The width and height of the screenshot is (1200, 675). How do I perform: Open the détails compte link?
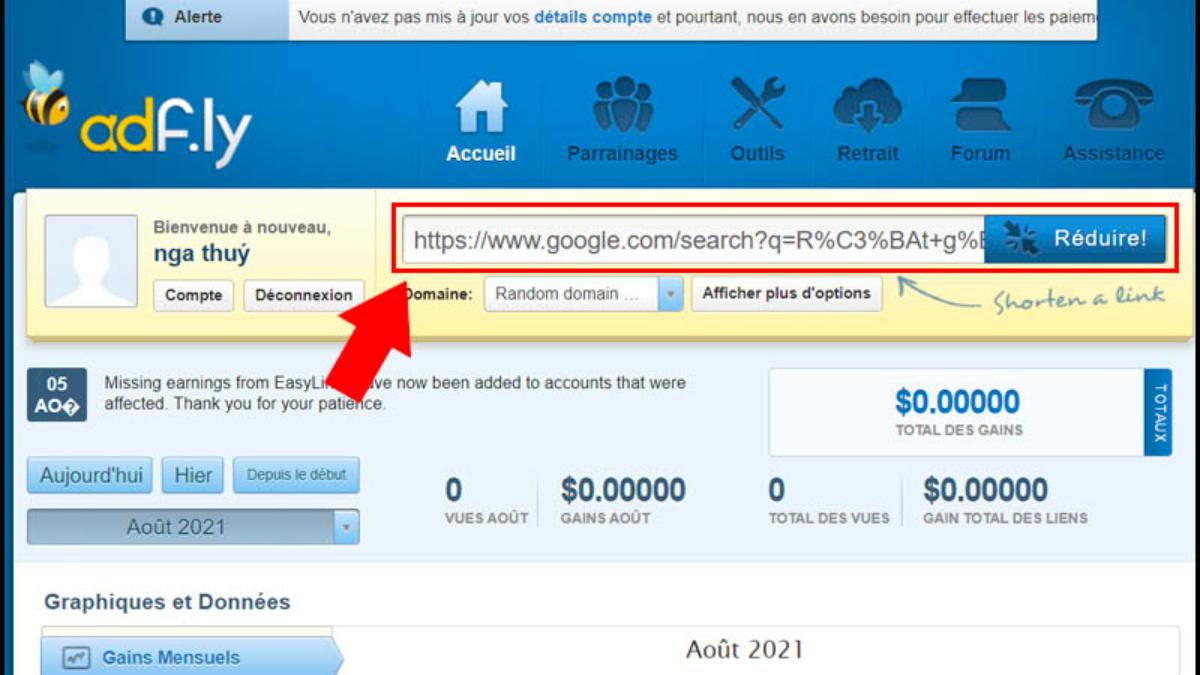[591, 17]
